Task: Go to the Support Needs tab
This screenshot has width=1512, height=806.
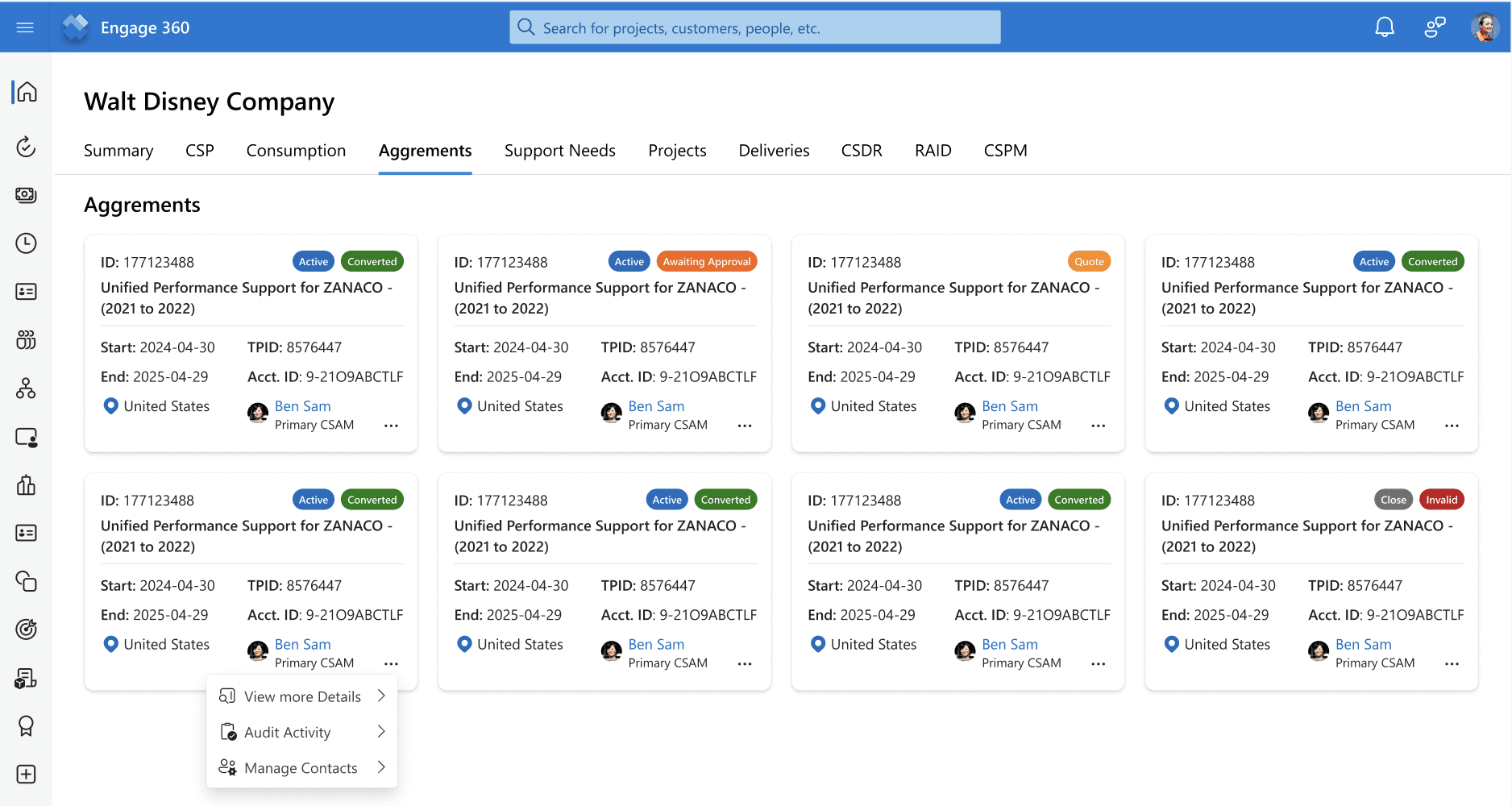Action: (559, 151)
